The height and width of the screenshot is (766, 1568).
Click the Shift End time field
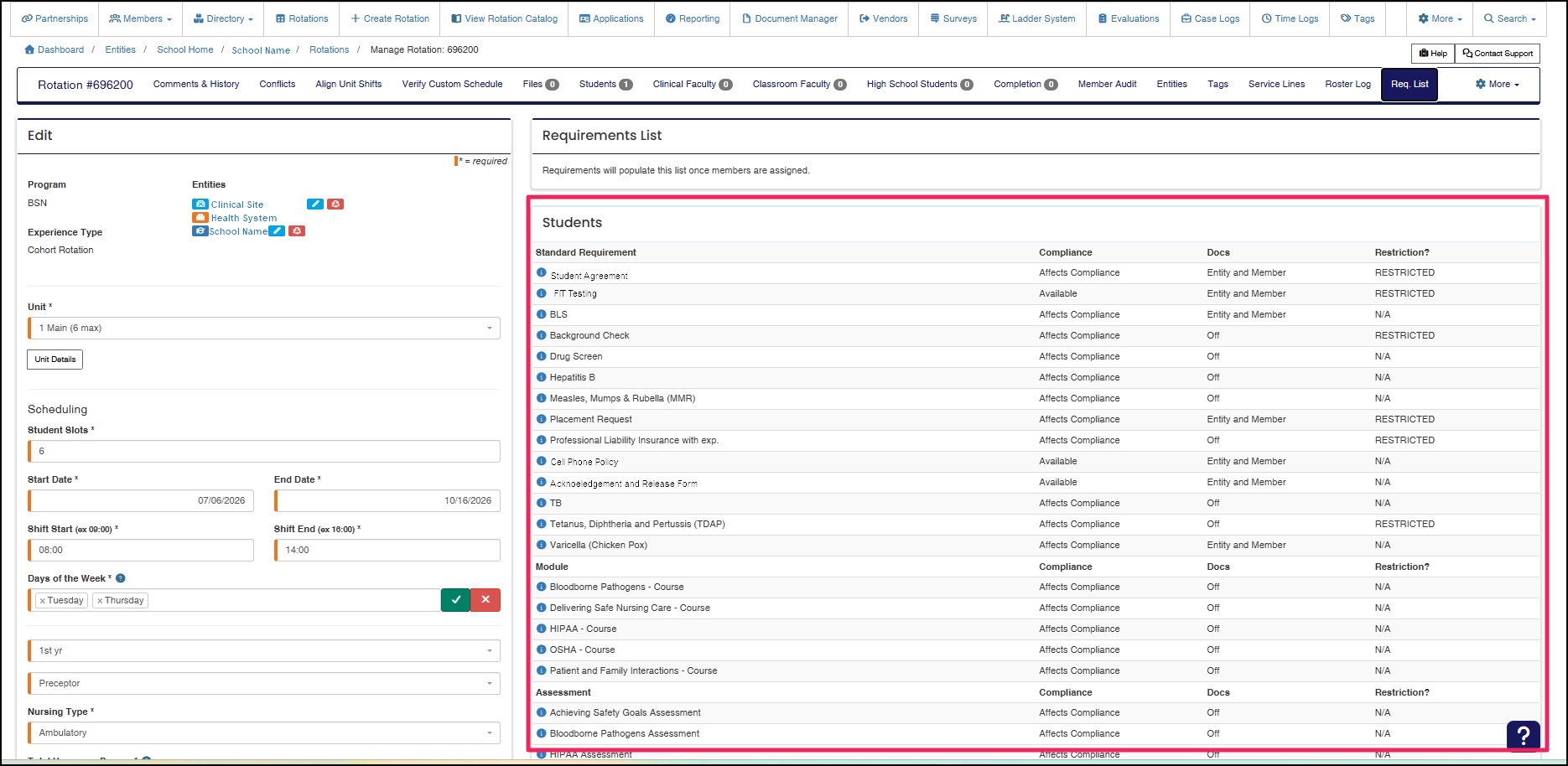point(387,550)
